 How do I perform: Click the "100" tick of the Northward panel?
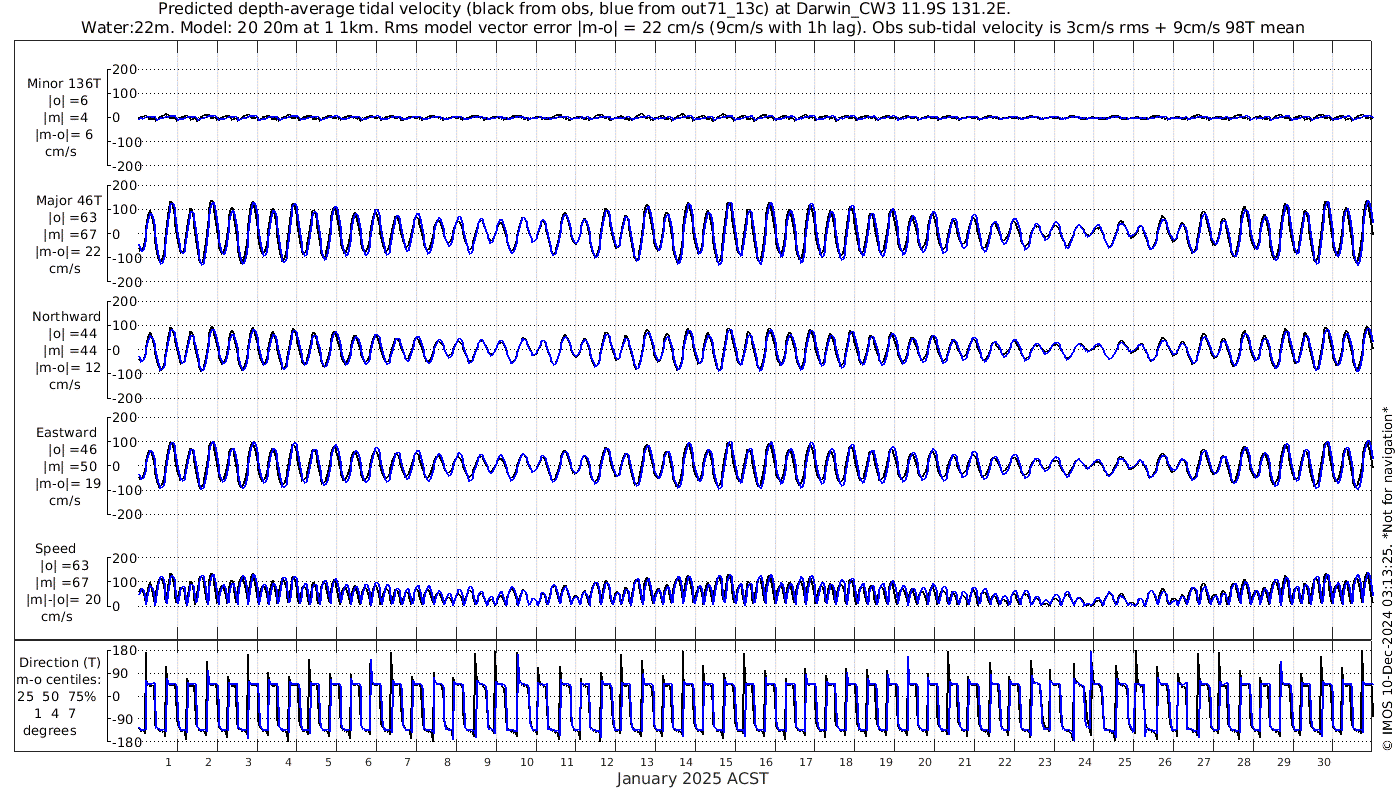click(124, 326)
